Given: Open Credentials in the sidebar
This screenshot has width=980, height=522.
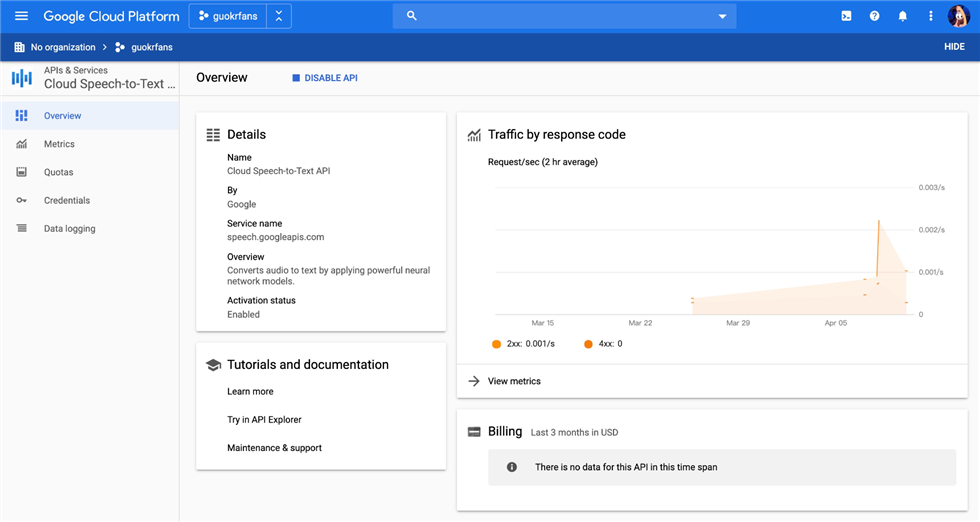Looking at the screenshot, I should (90, 200).
